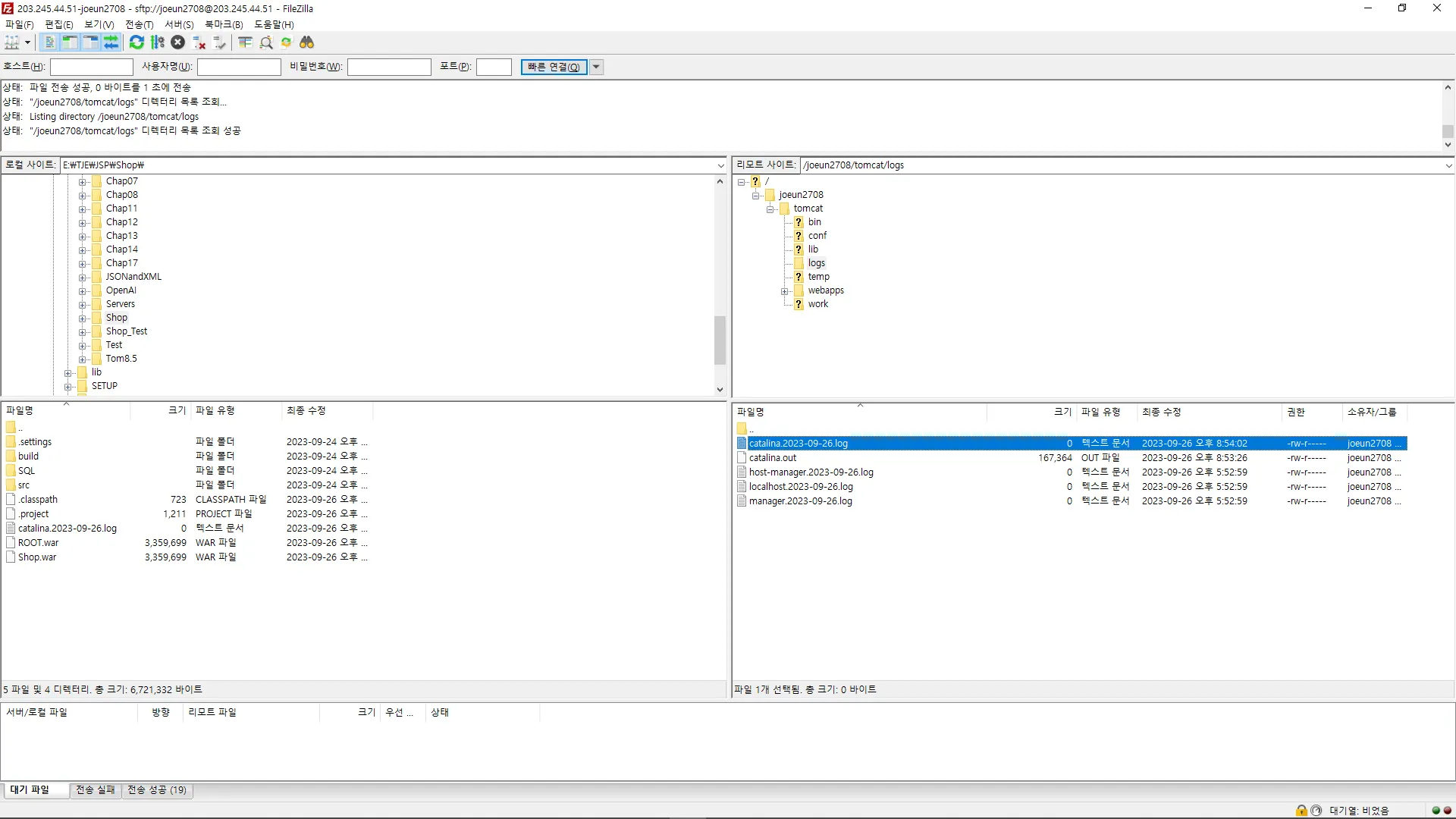Toggle processing of transfer queue
Image resolution: width=1456 pixels, height=819 pixels.
pos(158,42)
